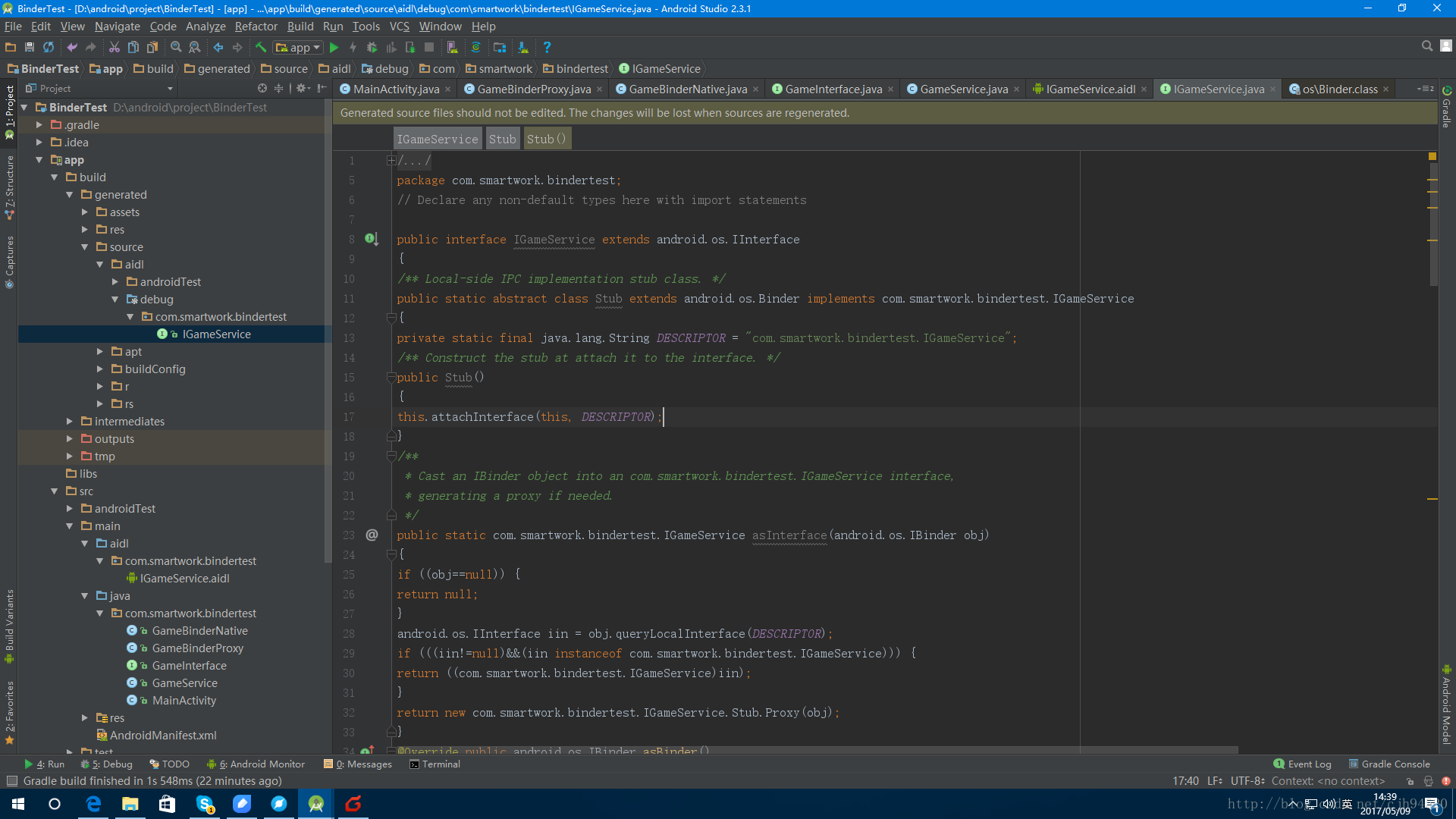This screenshot has width=1456, height=819.
Task: Click Sync Project with Gradle Files icon
Action: 475,47
